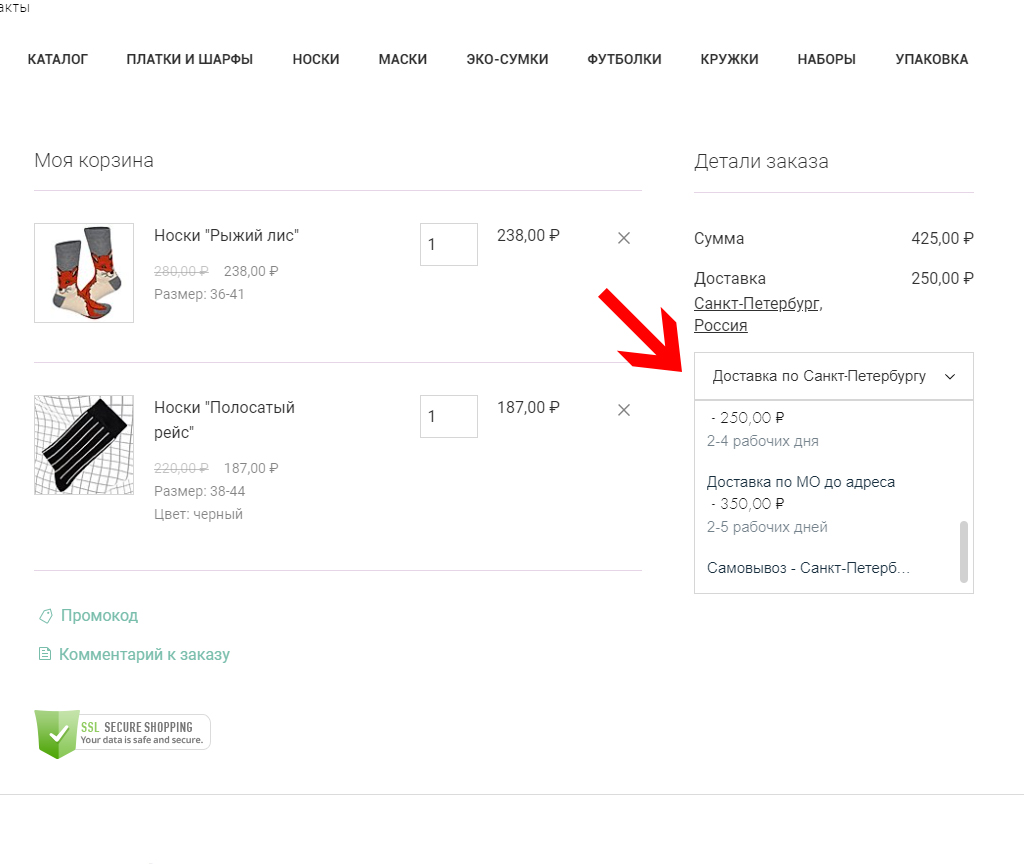Click the promo code tag icon

[x=45, y=616]
